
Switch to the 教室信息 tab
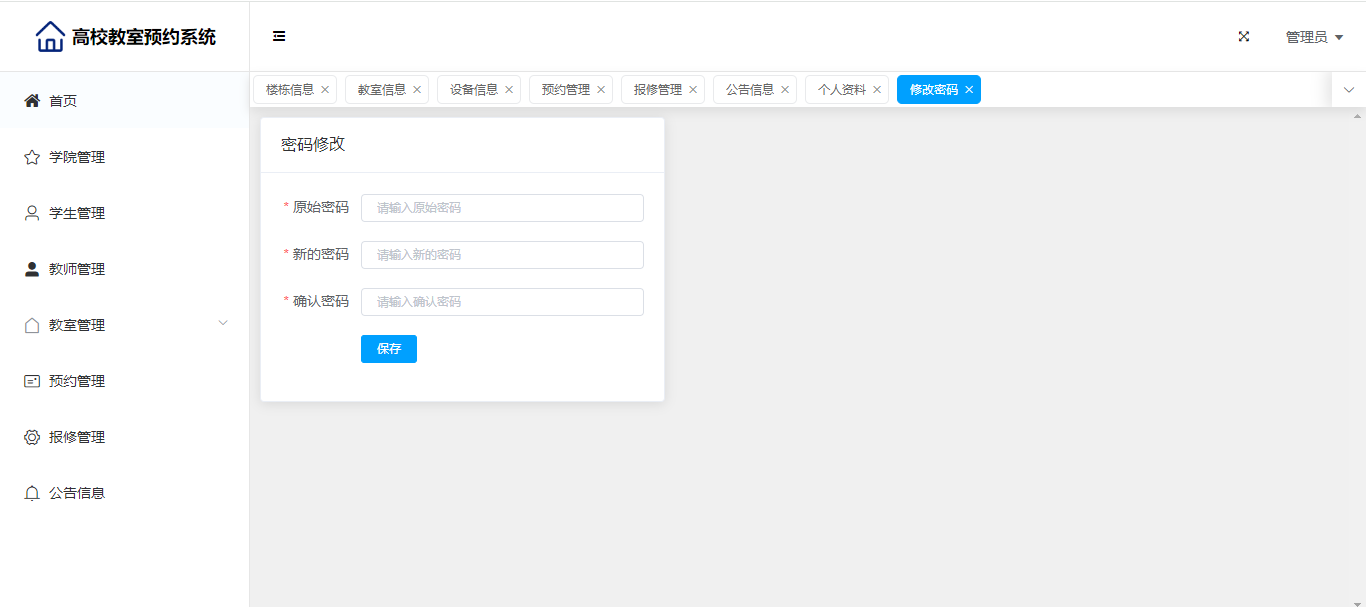[x=387, y=90]
